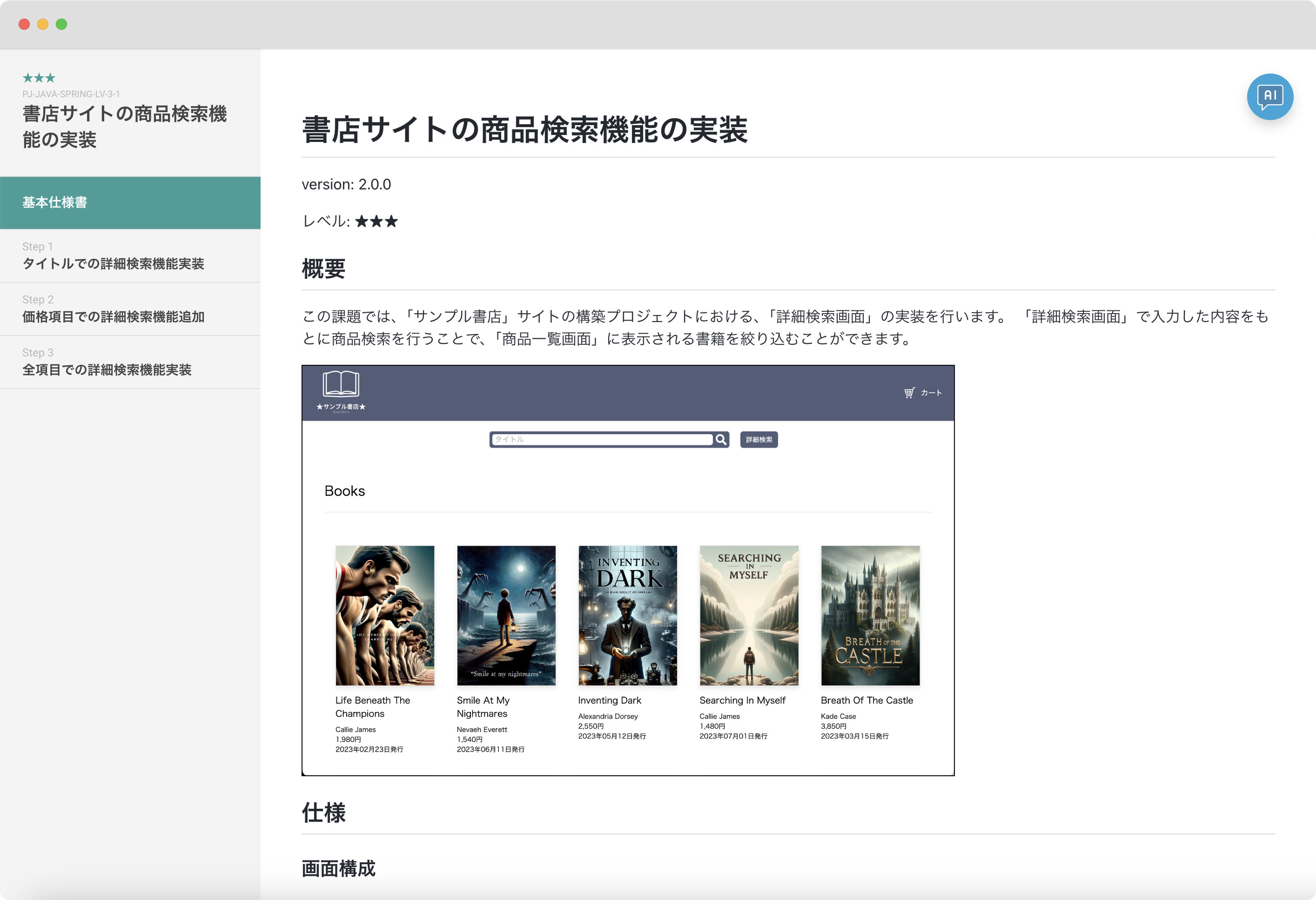Click the cart icon in the store header
Image resolution: width=1316 pixels, height=900 pixels.
pos(909,392)
